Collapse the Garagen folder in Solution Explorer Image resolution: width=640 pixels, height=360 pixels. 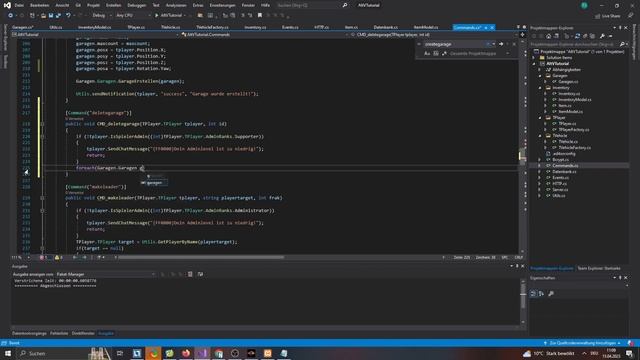(x=540, y=76)
